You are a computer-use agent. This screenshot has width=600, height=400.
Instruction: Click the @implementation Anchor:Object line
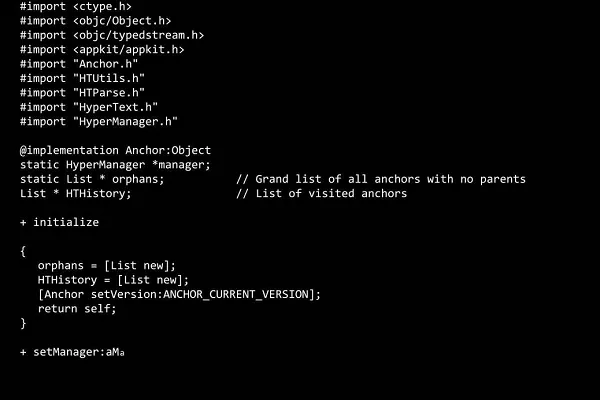click(115, 150)
